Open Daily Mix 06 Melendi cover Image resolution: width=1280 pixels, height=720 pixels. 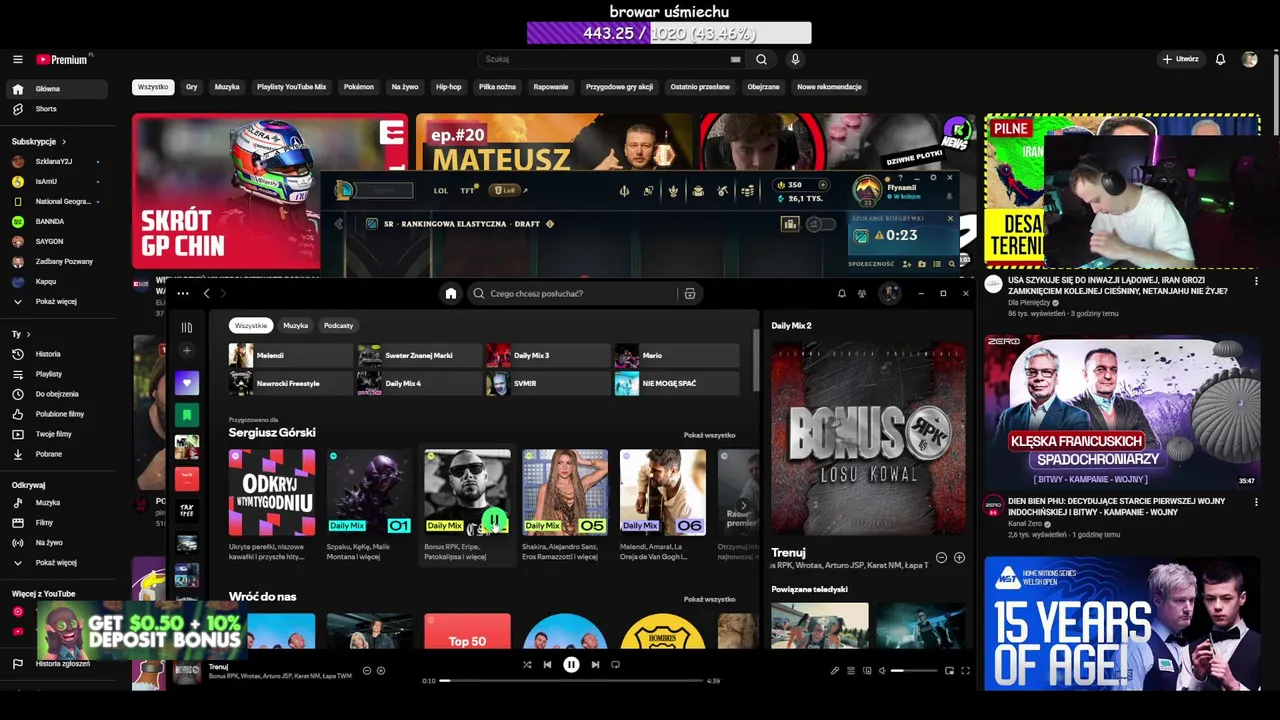[x=662, y=492]
